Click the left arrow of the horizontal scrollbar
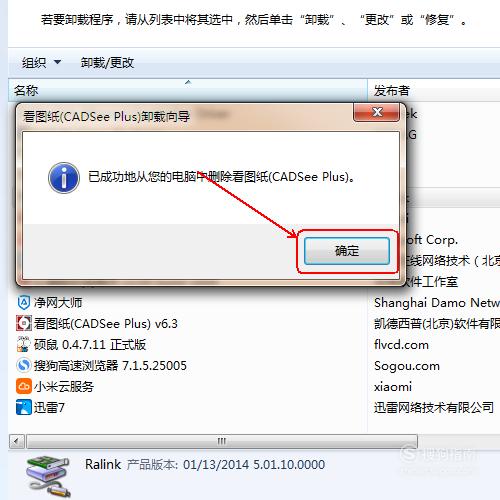Viewport: 500px width, 500px height. (17, 441)
